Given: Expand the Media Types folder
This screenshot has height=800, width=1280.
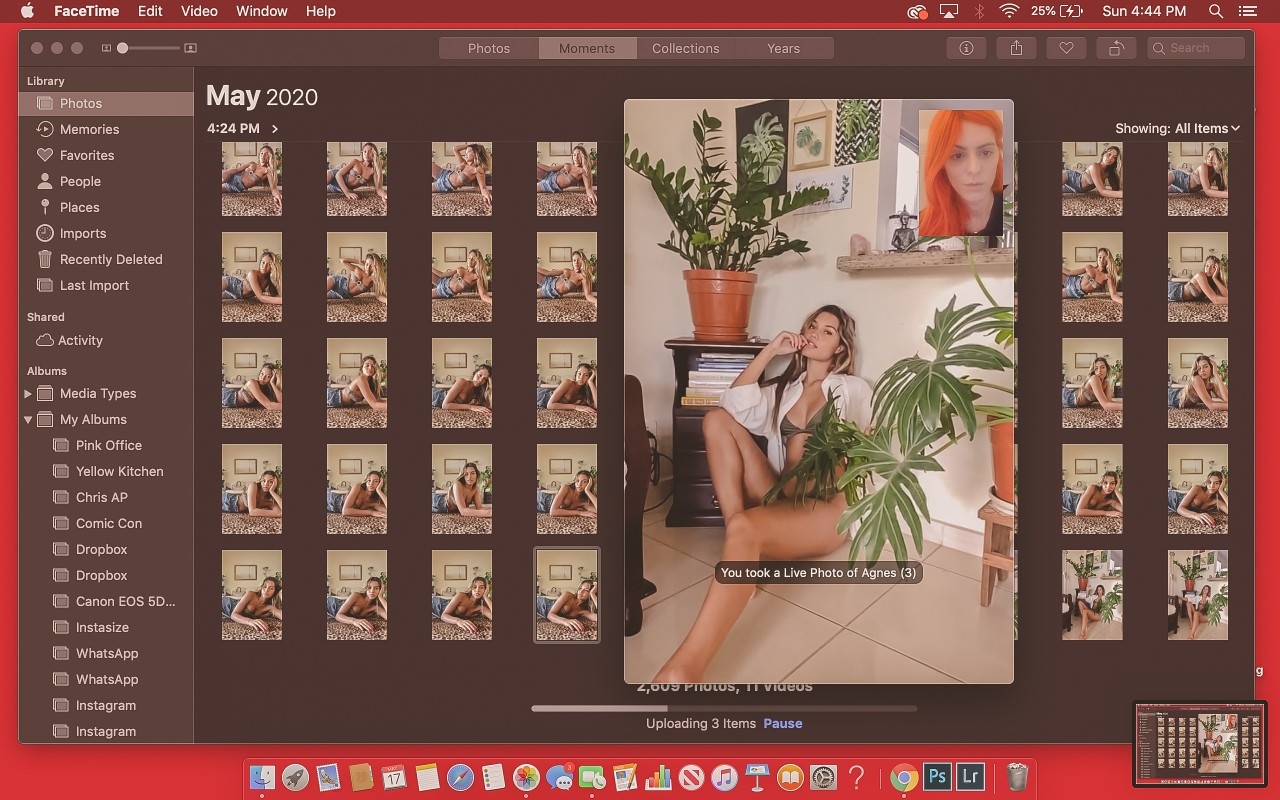Looking at the screenshot, I should coord(28,394).
